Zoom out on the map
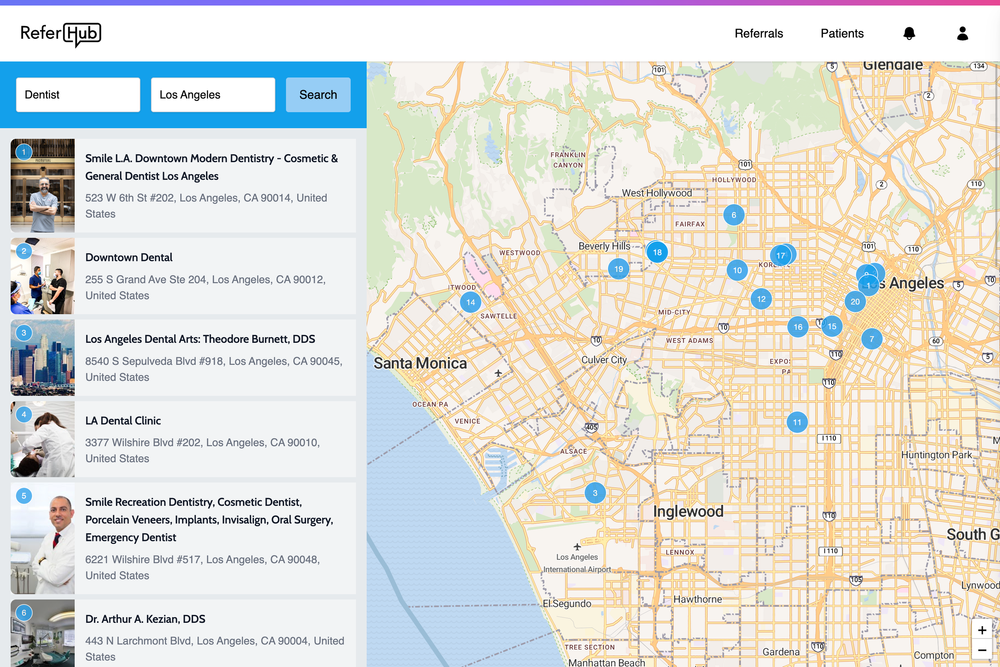This screenshot has height=667, width=1000. pos(982,650)
